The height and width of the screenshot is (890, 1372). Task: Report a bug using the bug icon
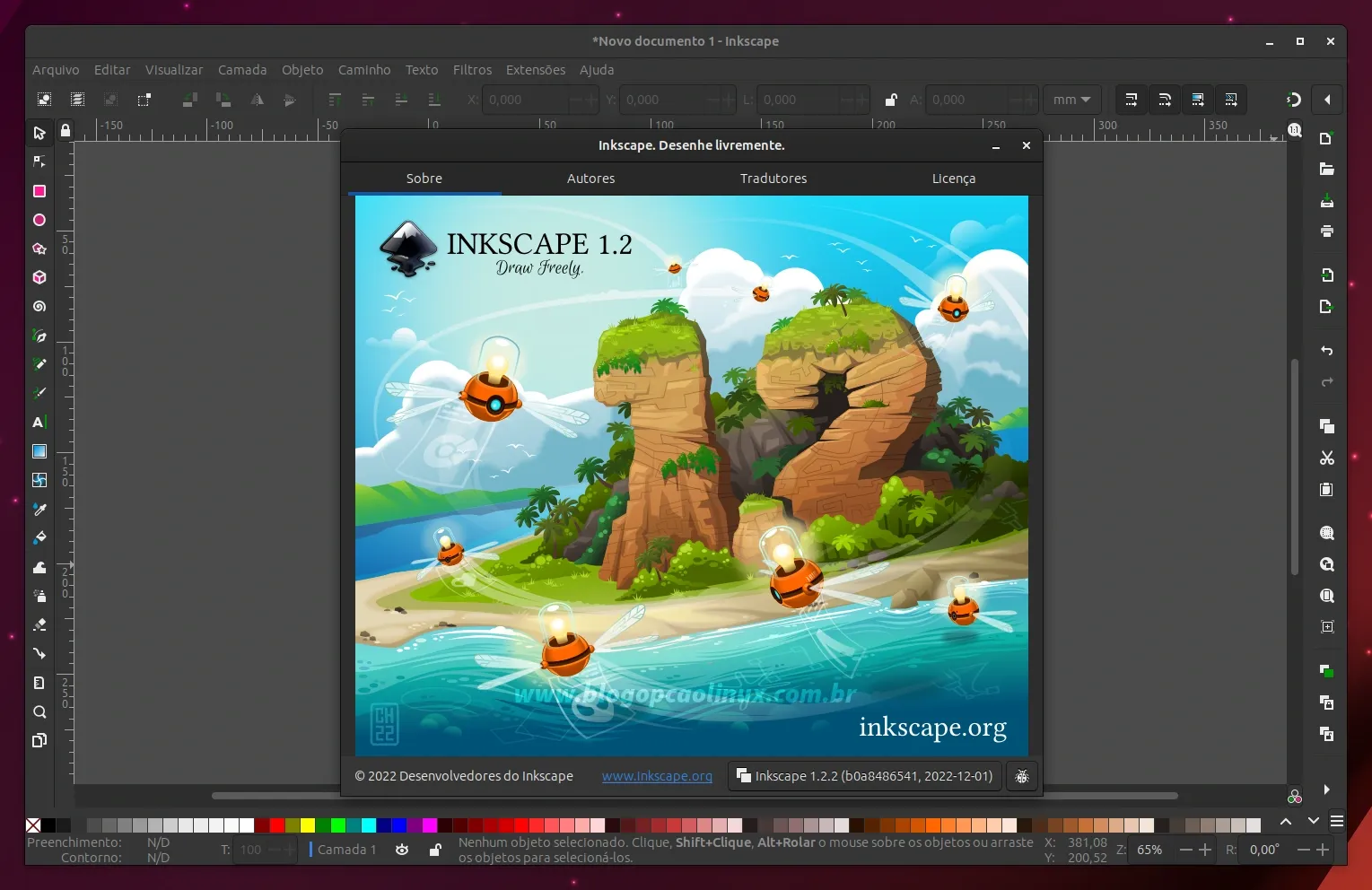point(1022,776)
